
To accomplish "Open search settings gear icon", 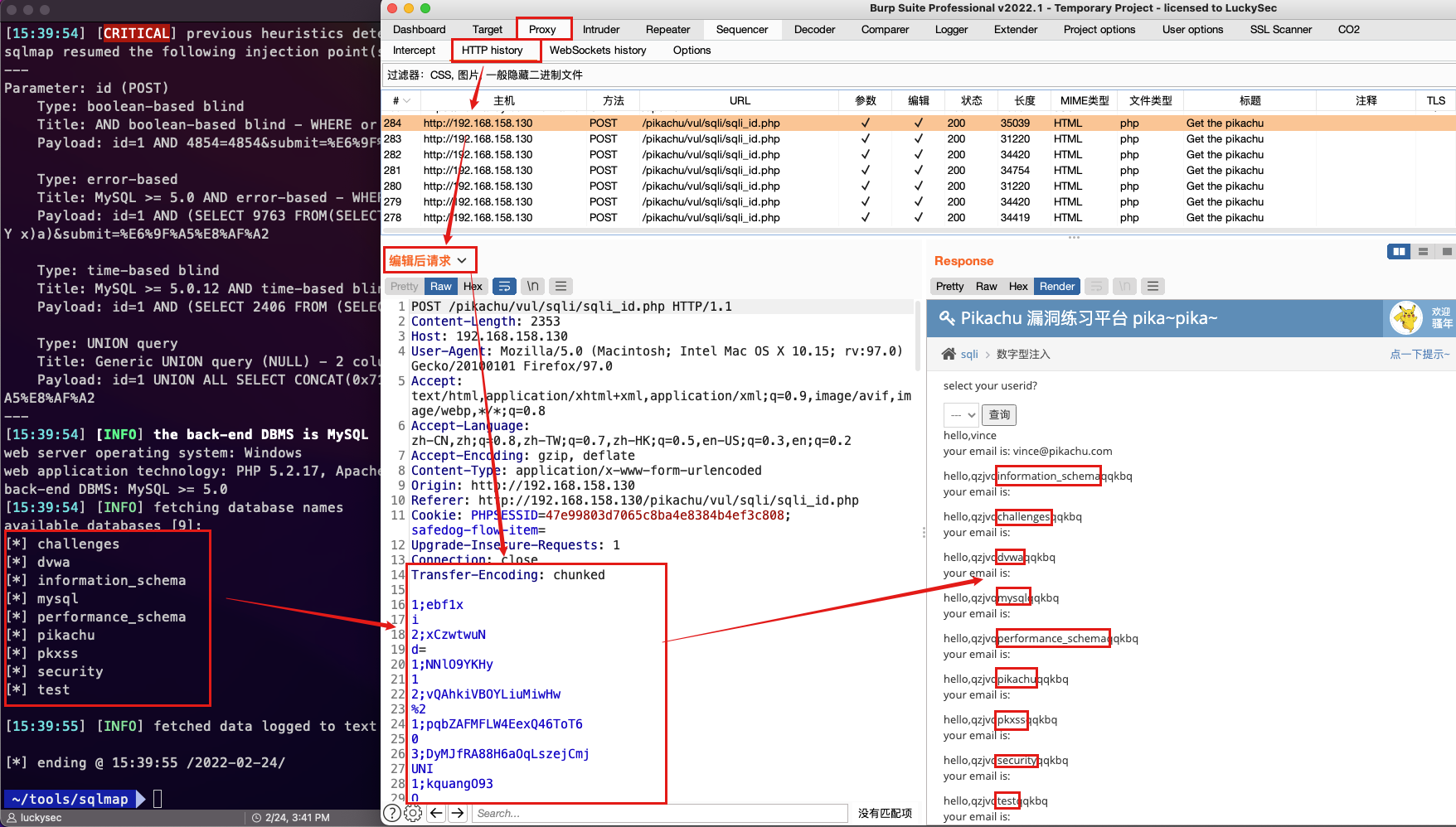I will click(413, 814).
